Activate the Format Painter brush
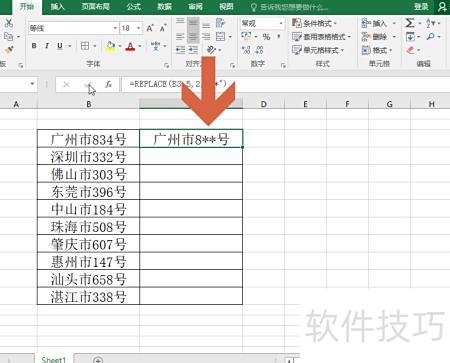Image resolution: width=450 pixels, height=363 pixels. click(x=9, y=50)
